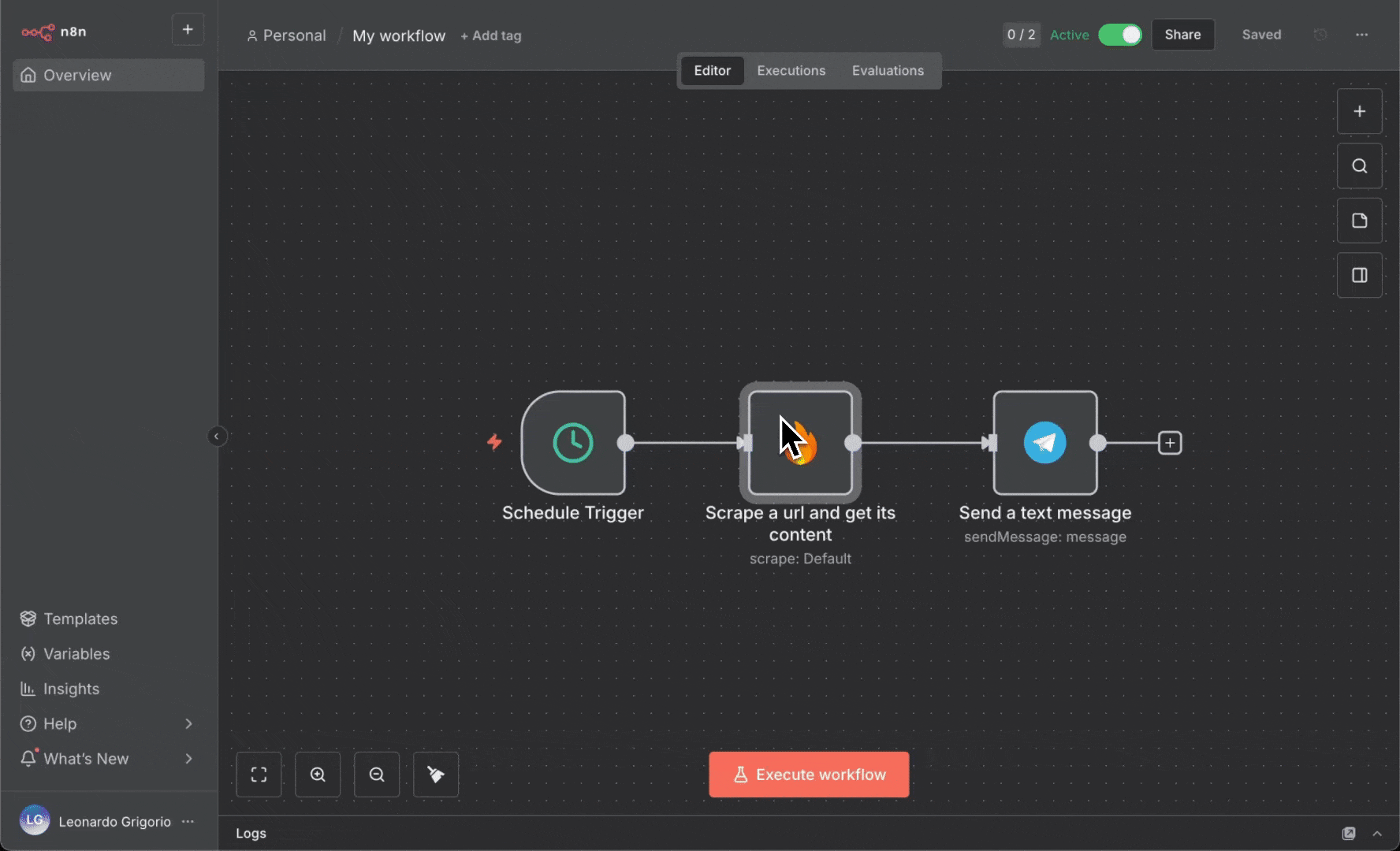Open the Evaluations tab
Screen dimensions: 1400x851
888,70
